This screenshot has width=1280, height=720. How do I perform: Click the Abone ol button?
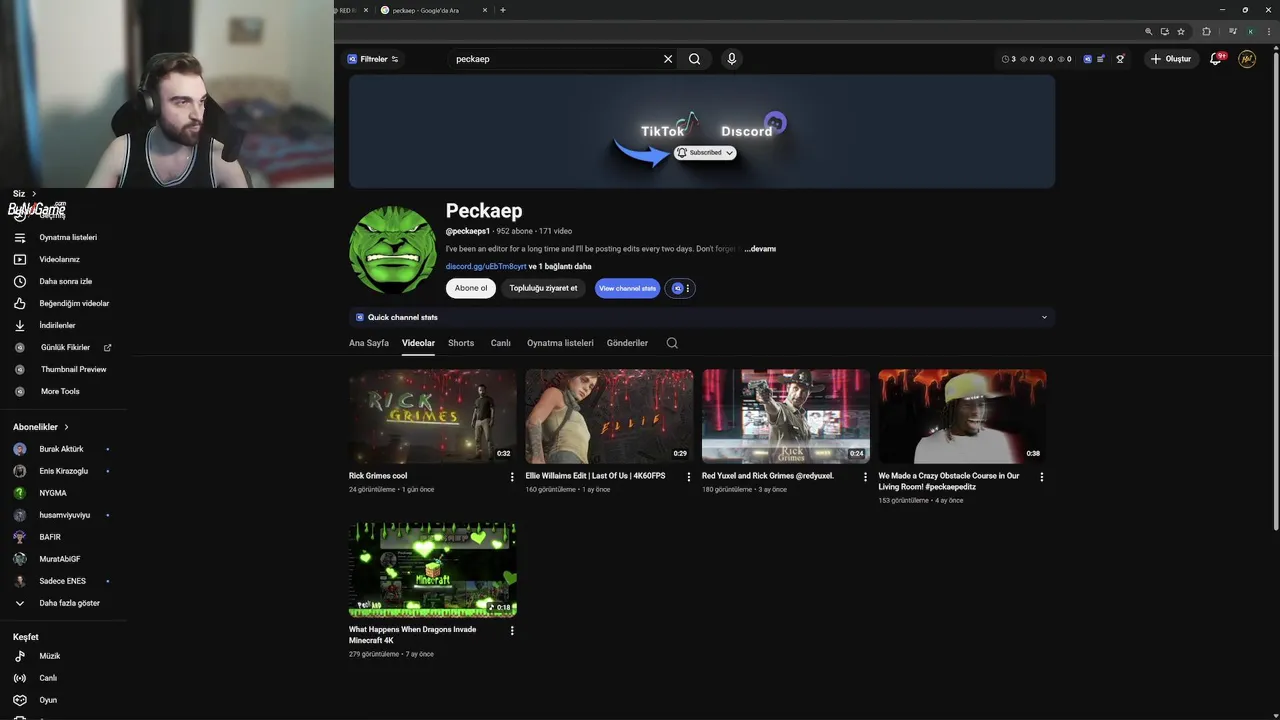pos(471,288)
